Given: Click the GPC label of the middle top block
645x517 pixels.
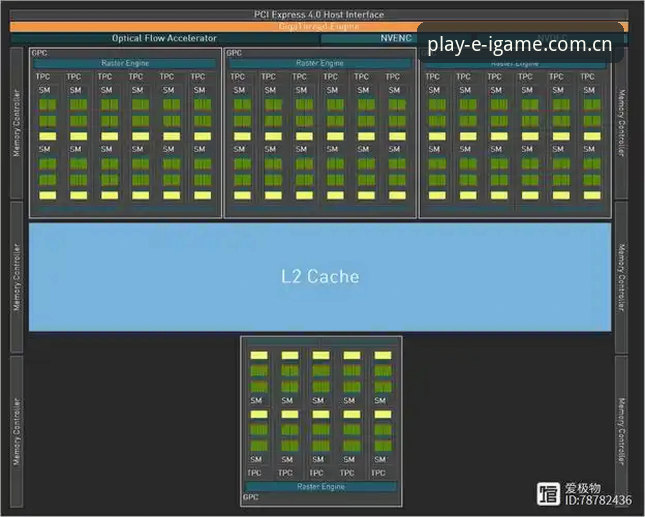Looking at the screenshot, I should [234, 53].
